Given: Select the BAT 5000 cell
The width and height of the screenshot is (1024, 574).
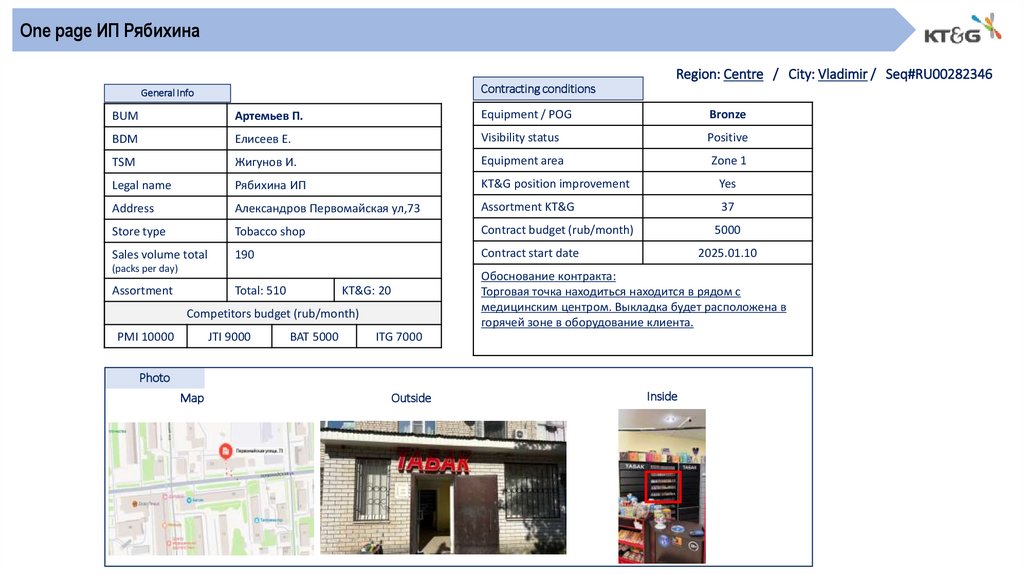Looking at the screenshot, I should [314, 336].
